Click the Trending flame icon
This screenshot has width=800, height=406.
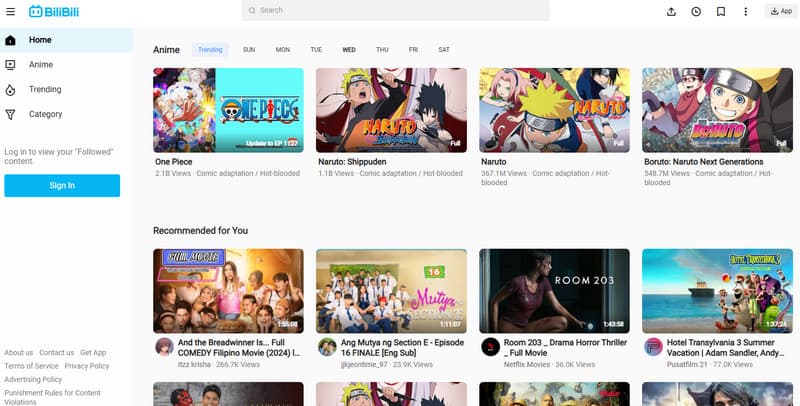pos(10,90)
